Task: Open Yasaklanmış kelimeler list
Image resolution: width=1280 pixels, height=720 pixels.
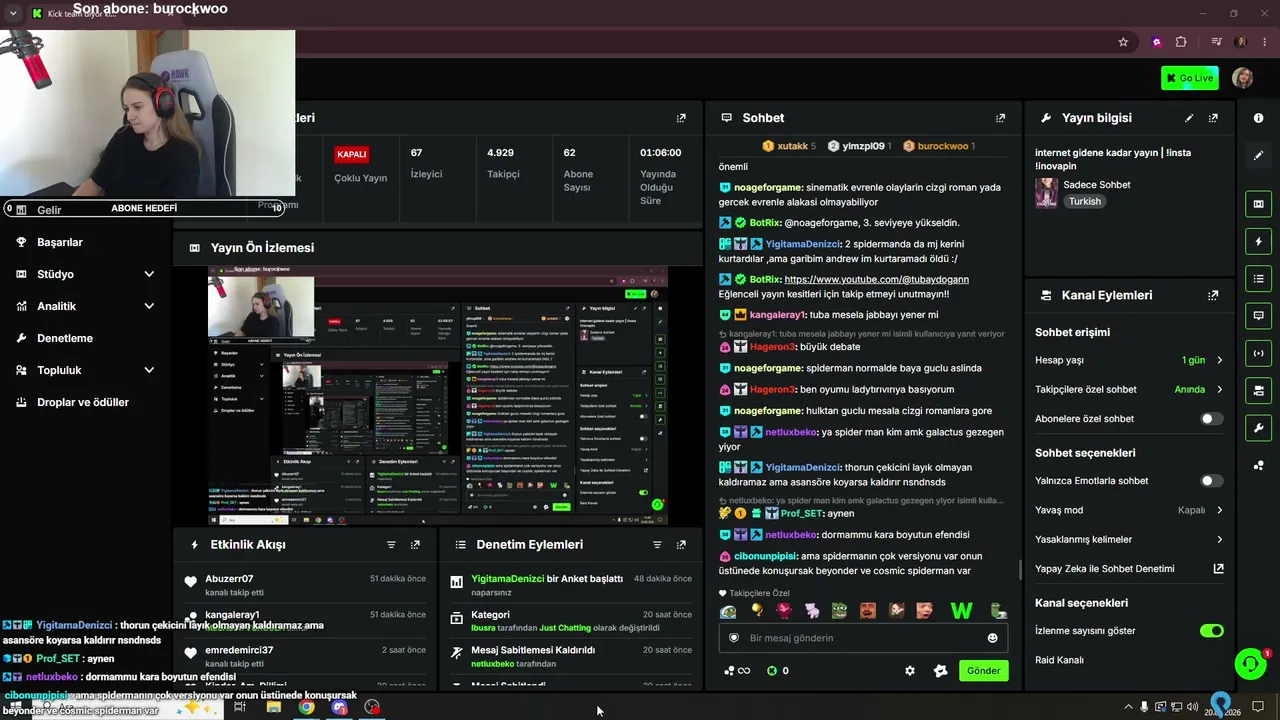Action: coord(1129,540)
